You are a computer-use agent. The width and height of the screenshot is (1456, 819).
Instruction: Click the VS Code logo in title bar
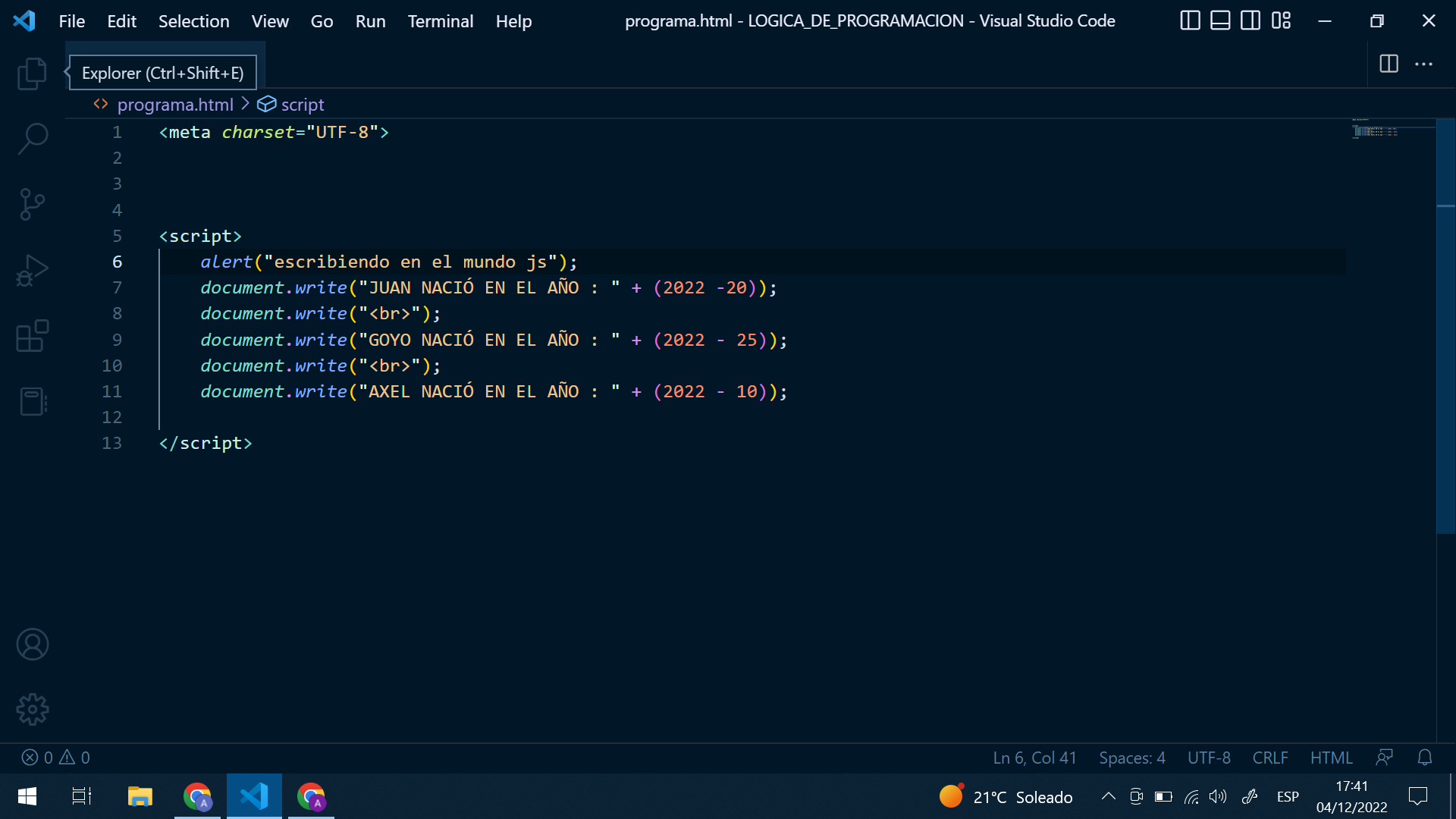pos(24,20)
